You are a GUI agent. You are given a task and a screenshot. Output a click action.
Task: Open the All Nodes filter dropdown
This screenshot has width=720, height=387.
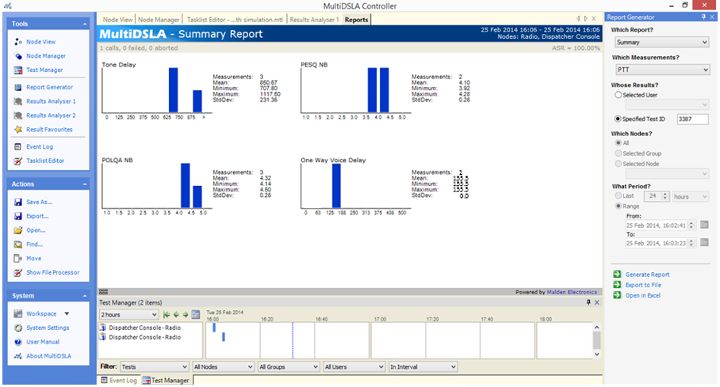[223, 367]
